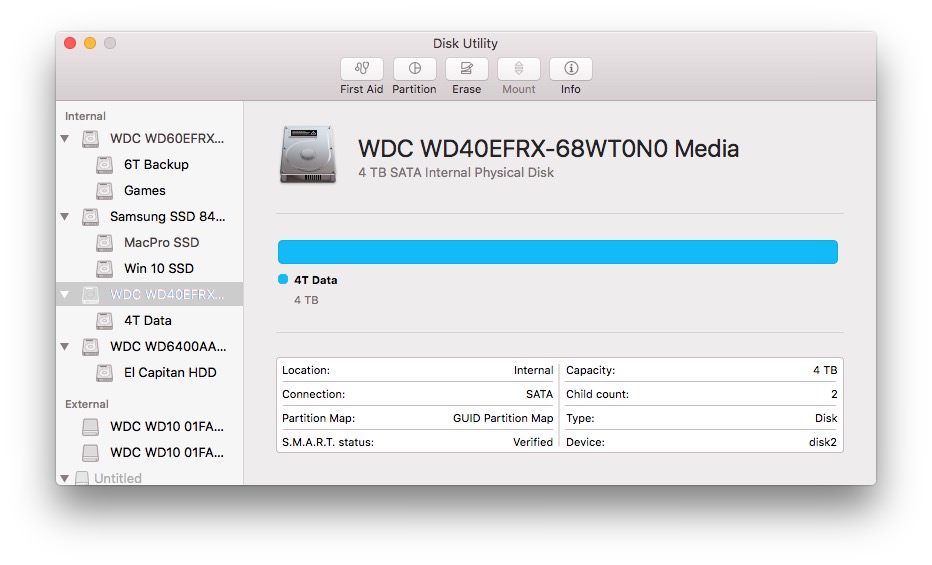
Task: Open the Partition tool
Action: click(414, 69)
